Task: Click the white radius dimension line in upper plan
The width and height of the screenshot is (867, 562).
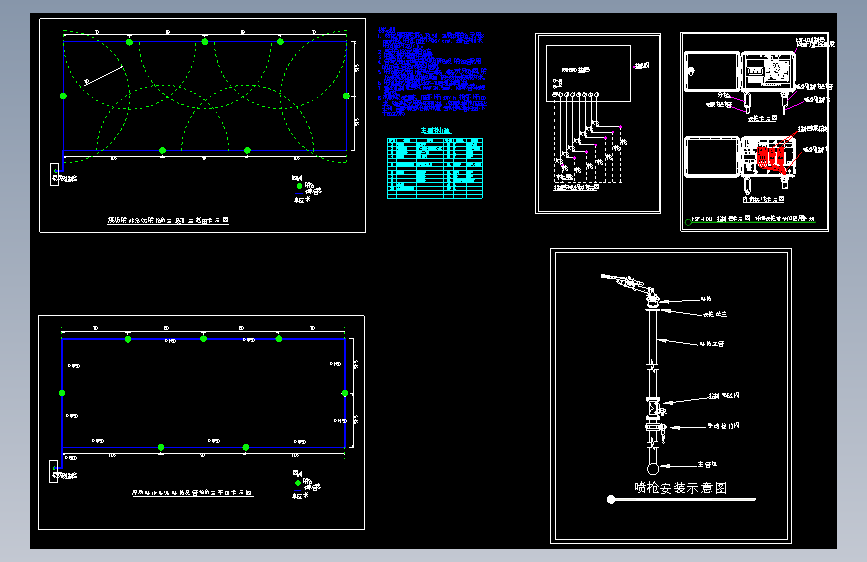Action: (103, 76)
